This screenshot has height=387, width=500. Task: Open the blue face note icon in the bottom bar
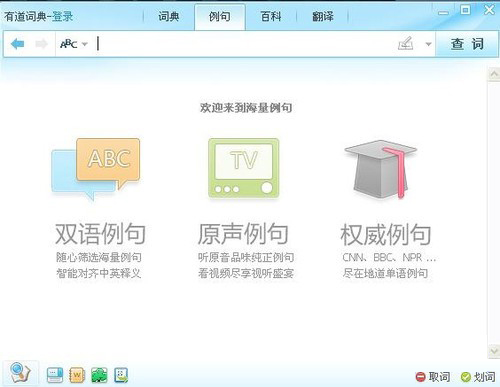pos(121,375)
